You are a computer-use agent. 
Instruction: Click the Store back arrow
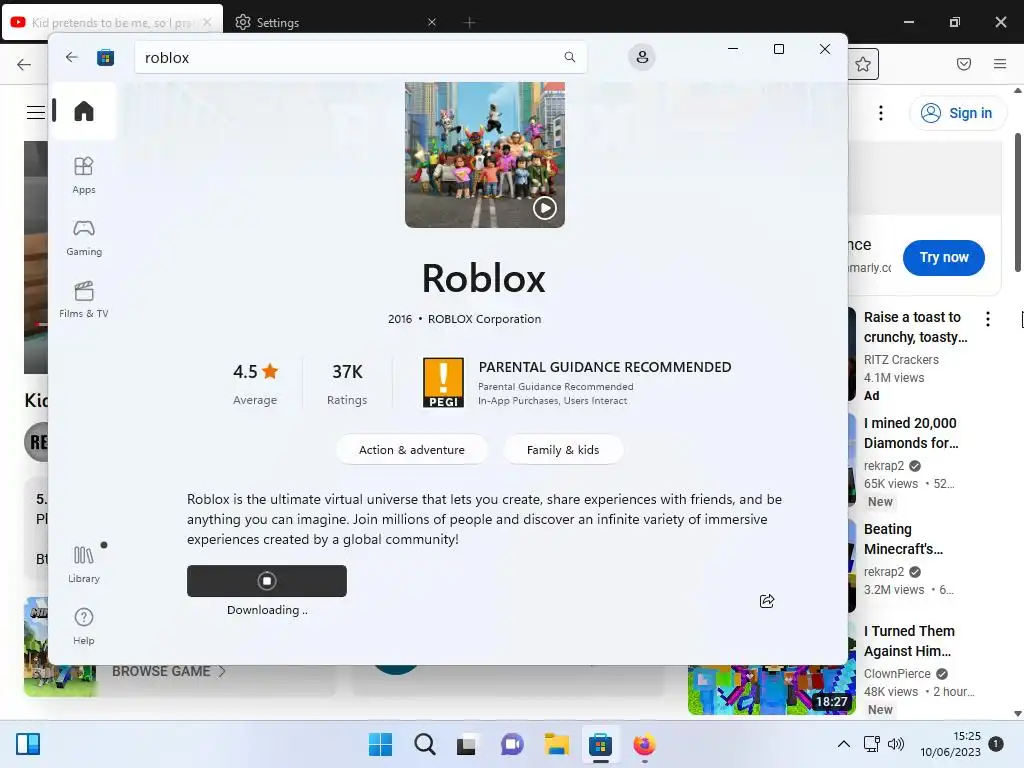(72, 57)
